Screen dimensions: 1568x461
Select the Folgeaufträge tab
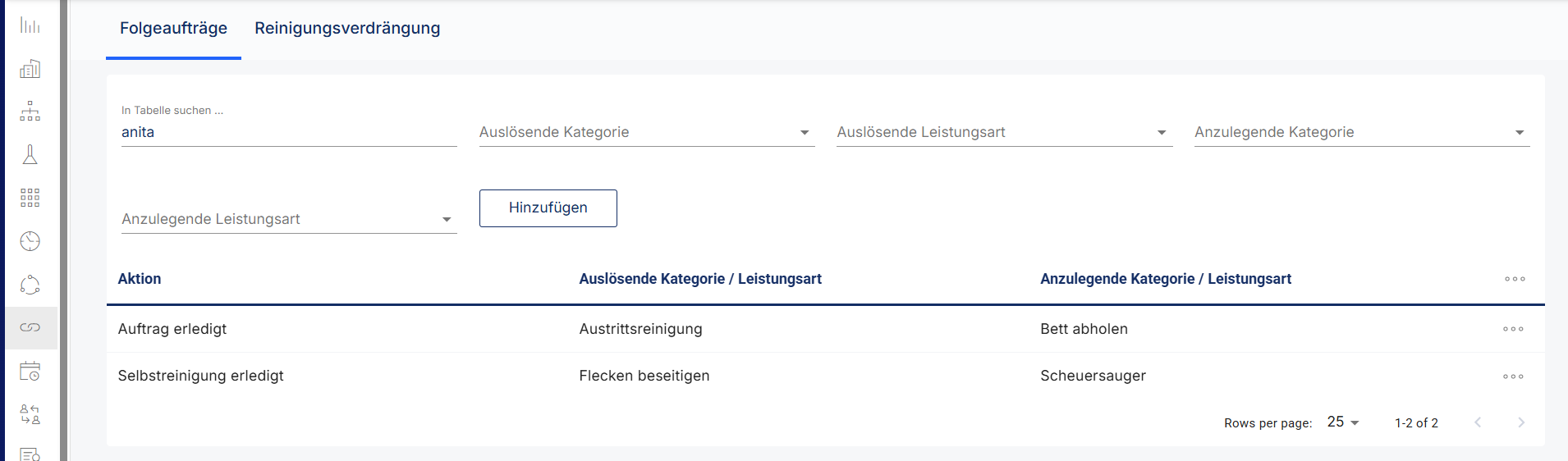[173, 29]
